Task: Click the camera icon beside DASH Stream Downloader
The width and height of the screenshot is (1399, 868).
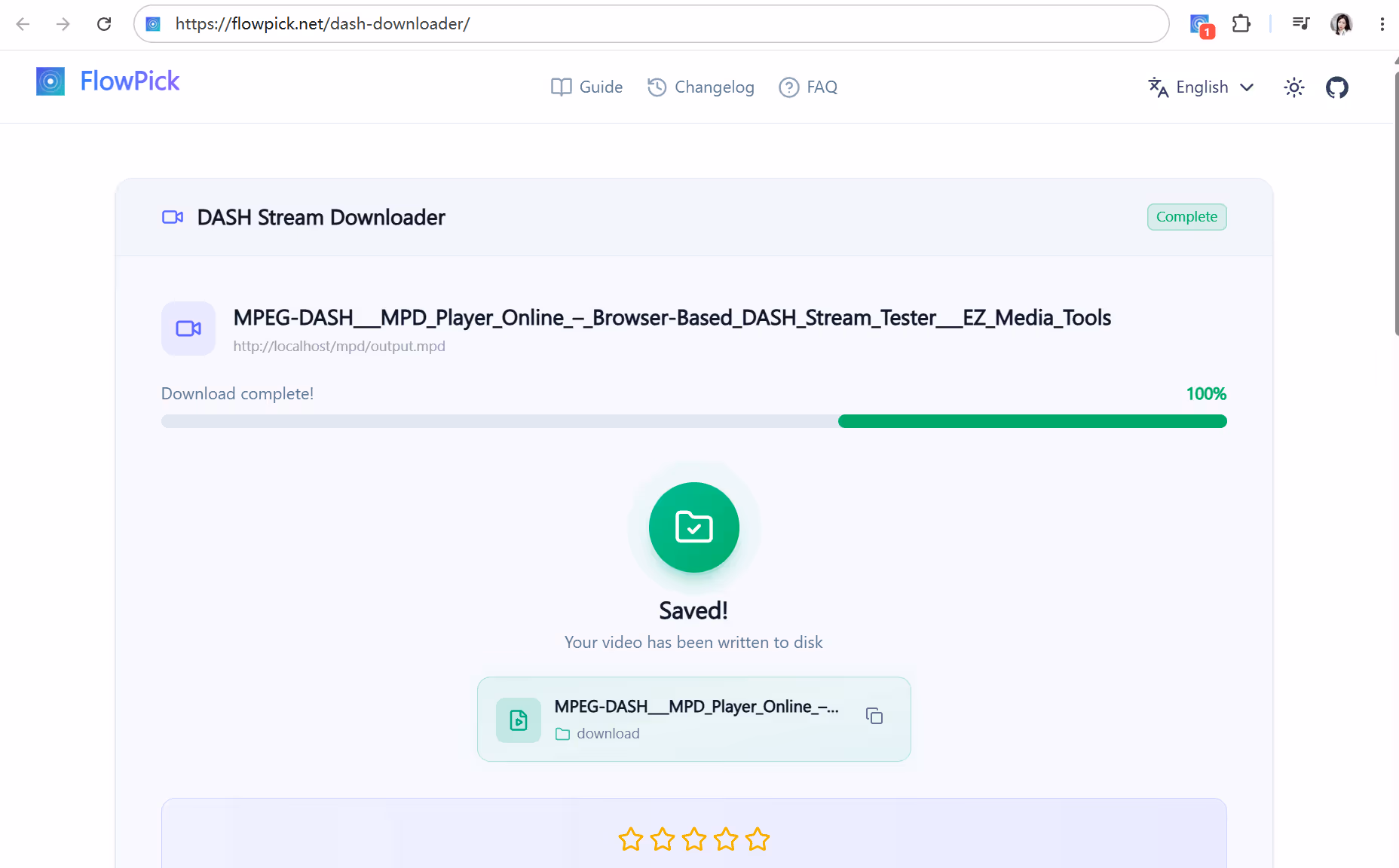Action: click(x=173, y=217)
